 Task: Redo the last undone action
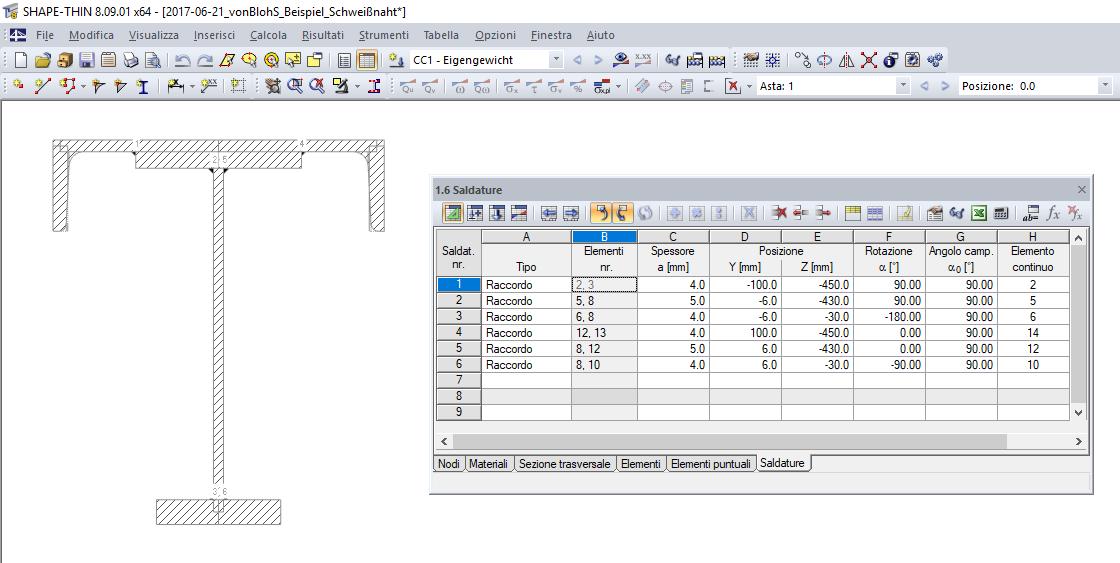(205, 60)
